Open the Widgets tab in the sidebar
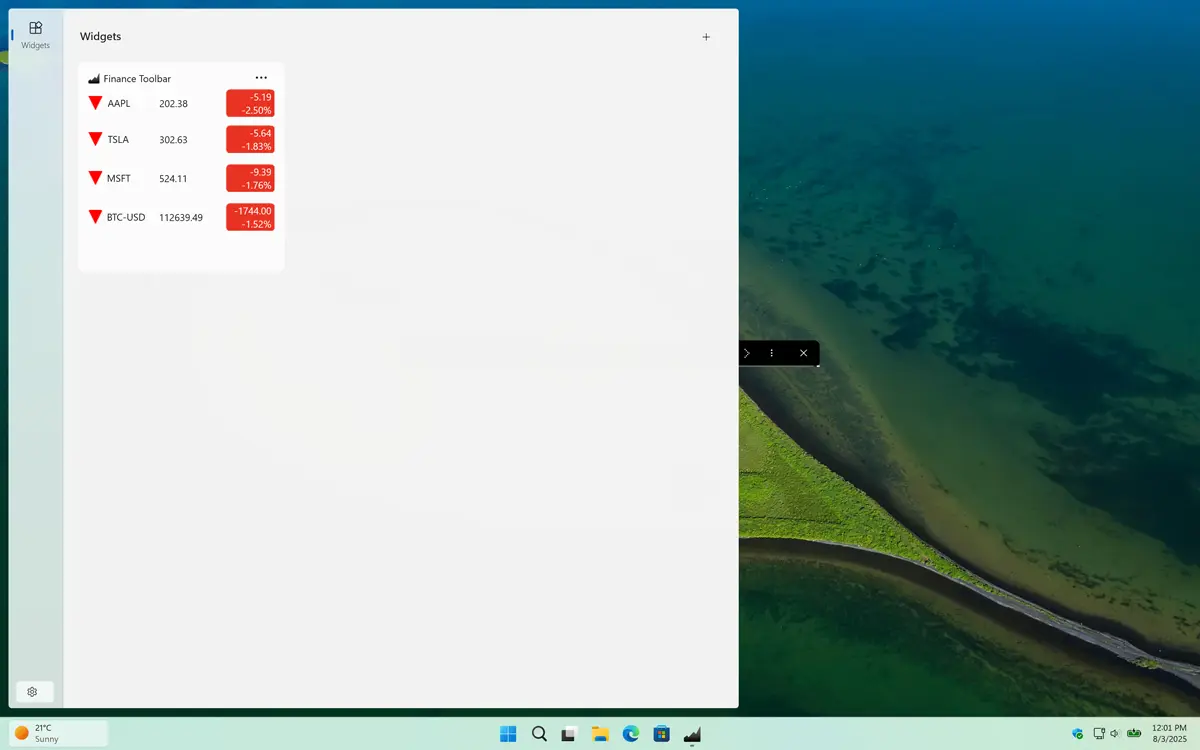Image resolution: width=1200 pixels, height=750 pixels. (x=35, y=35)
